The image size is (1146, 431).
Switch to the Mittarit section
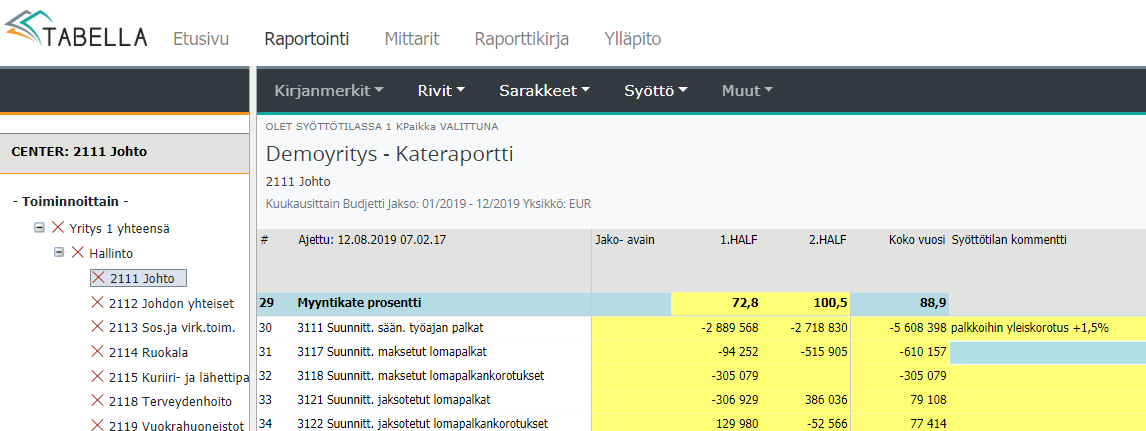(412, 39)
